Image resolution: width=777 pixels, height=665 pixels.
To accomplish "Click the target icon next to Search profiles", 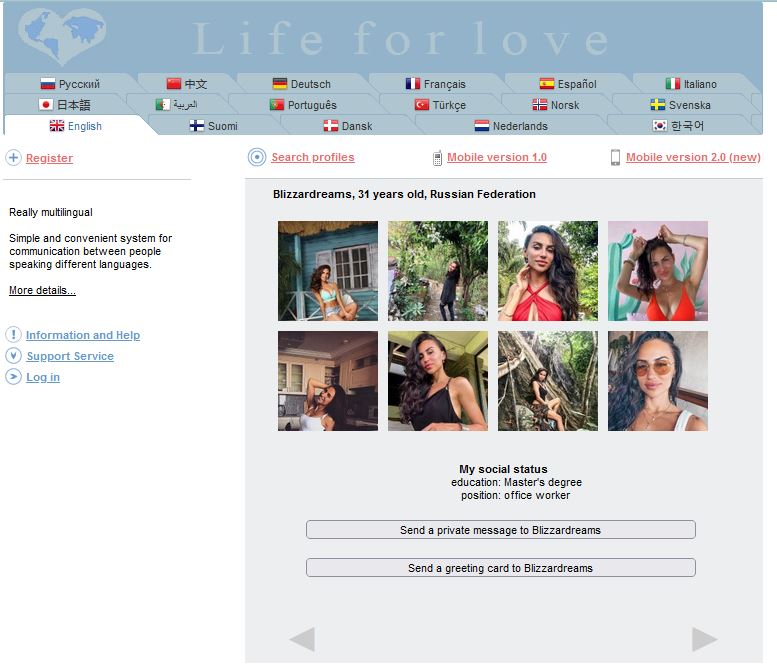I will (257, 157).
